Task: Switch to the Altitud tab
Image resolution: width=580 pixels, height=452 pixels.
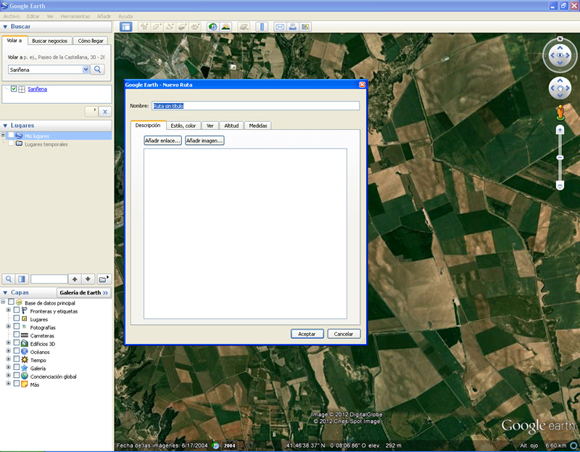Action: tap(231, 126)
